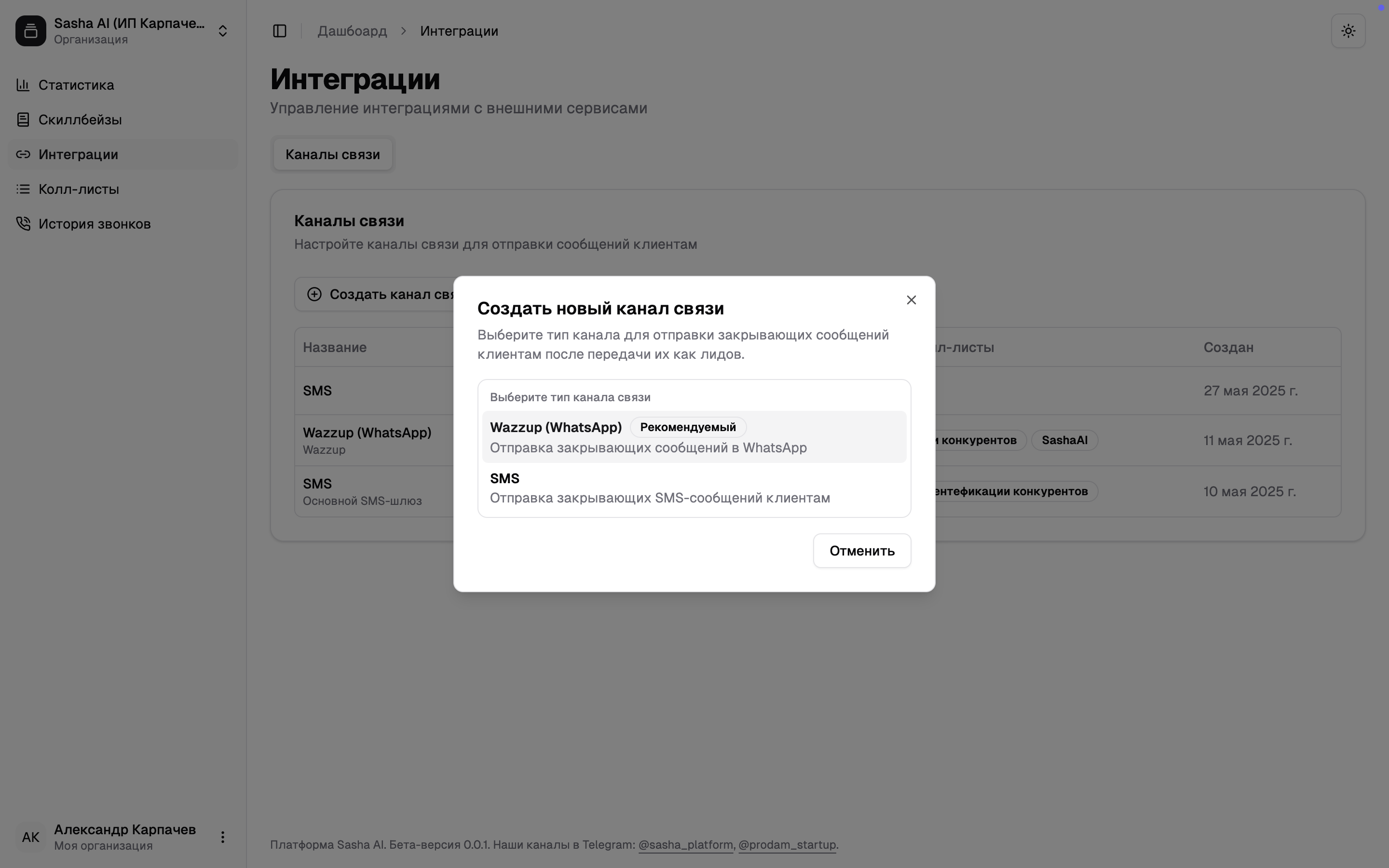Click the AK user avatar
This screenshot has width=1389, height=868.
click(x=31, y=837)
